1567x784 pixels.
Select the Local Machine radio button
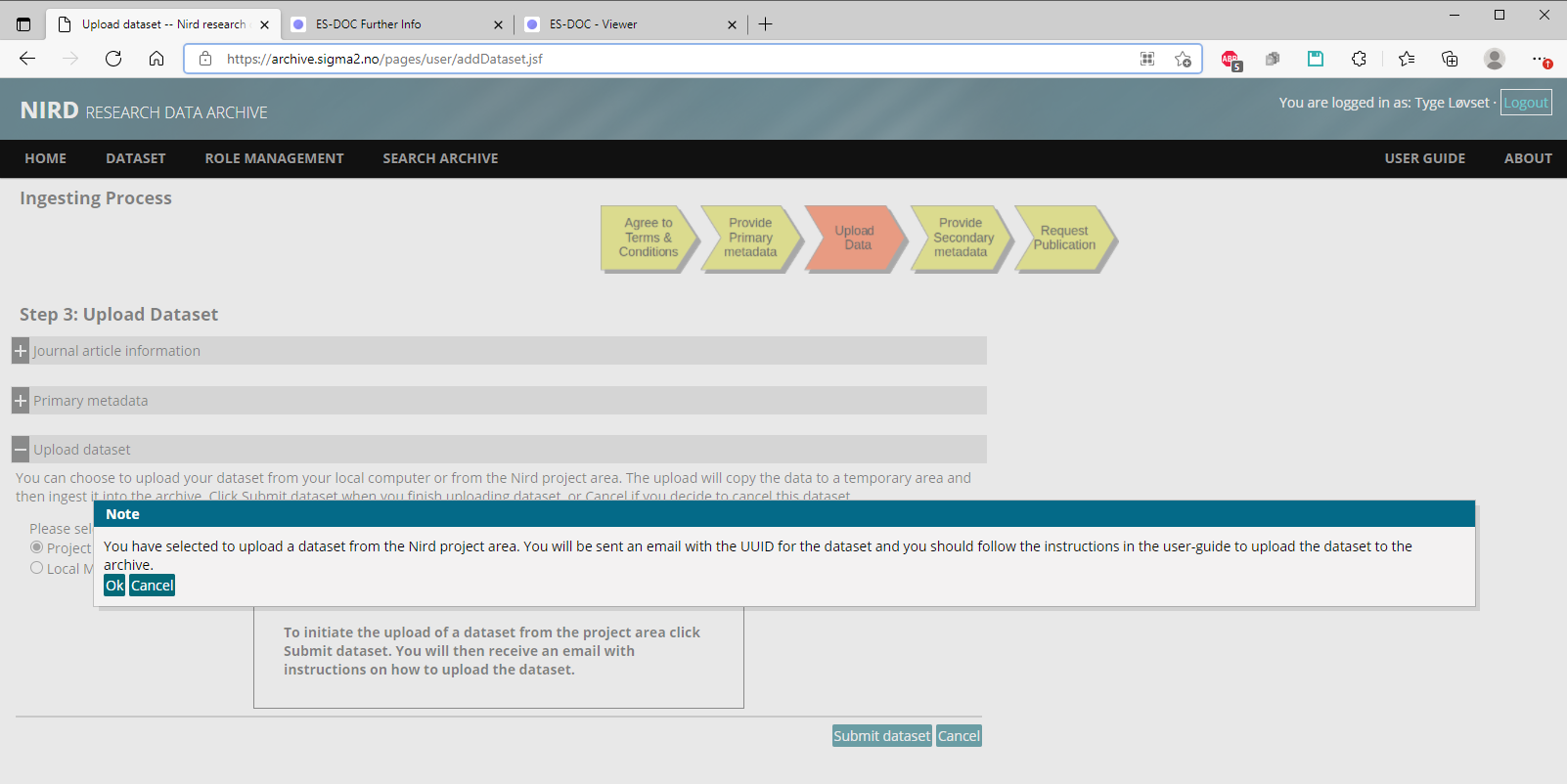[x=37, y=568]
